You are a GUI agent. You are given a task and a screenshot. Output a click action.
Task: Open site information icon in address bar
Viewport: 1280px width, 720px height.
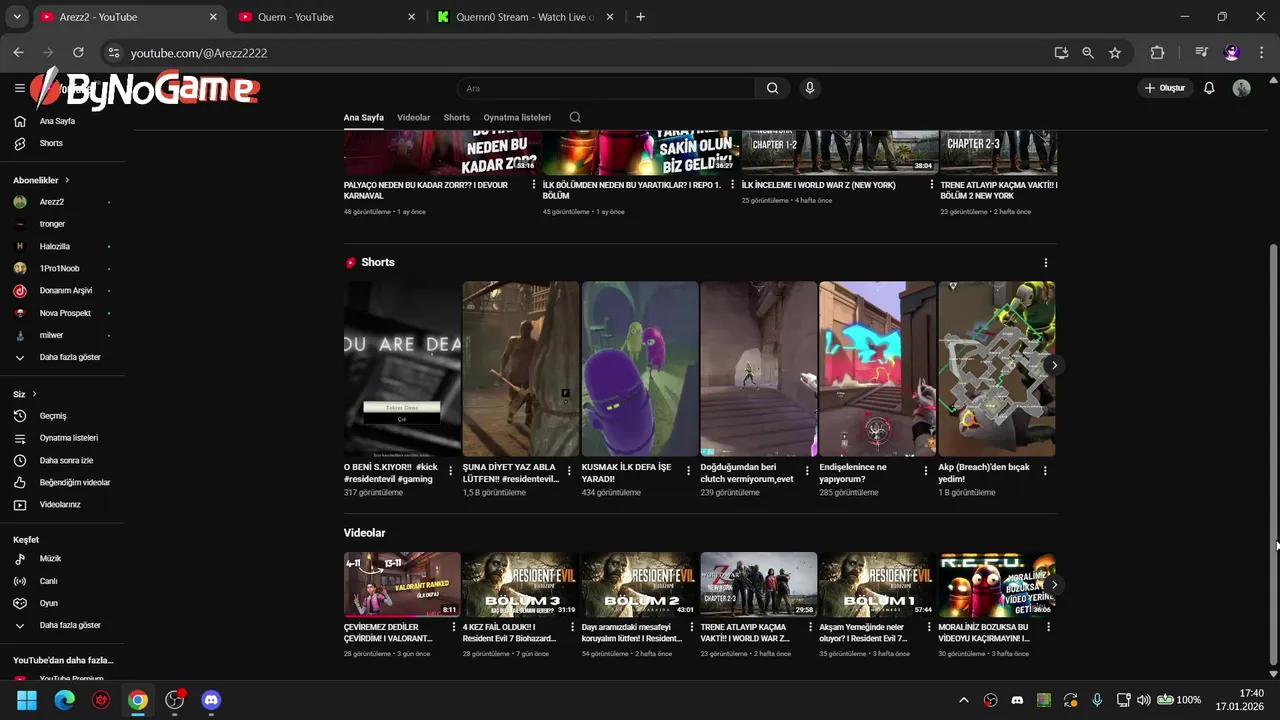[113, 53]
